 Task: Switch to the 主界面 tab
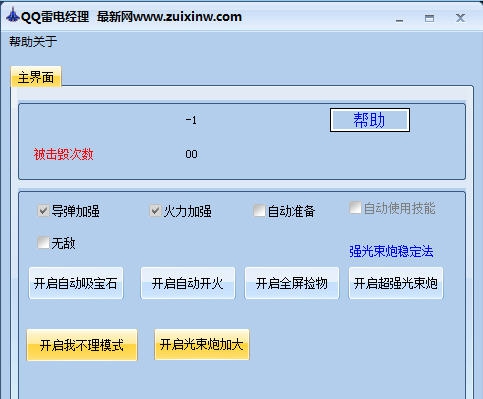click(36, 77)
